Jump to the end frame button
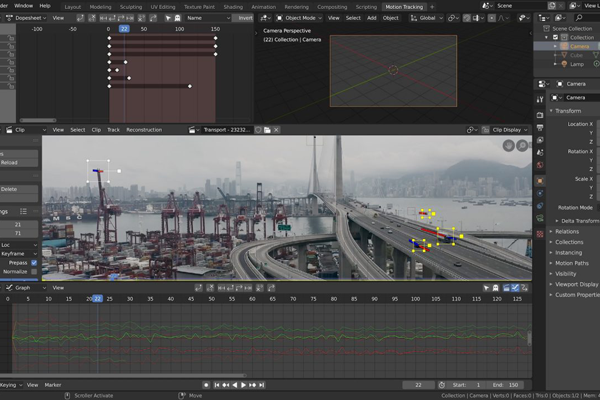 click(262, 385)
